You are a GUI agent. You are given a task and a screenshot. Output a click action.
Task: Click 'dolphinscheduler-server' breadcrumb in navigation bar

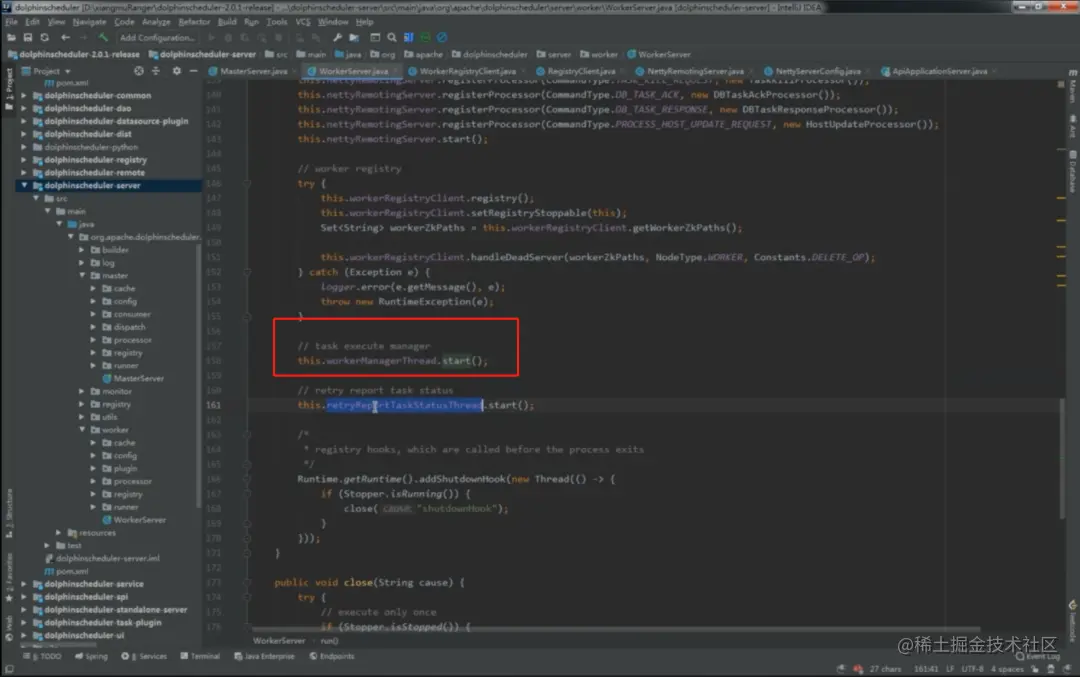[202, 54]
